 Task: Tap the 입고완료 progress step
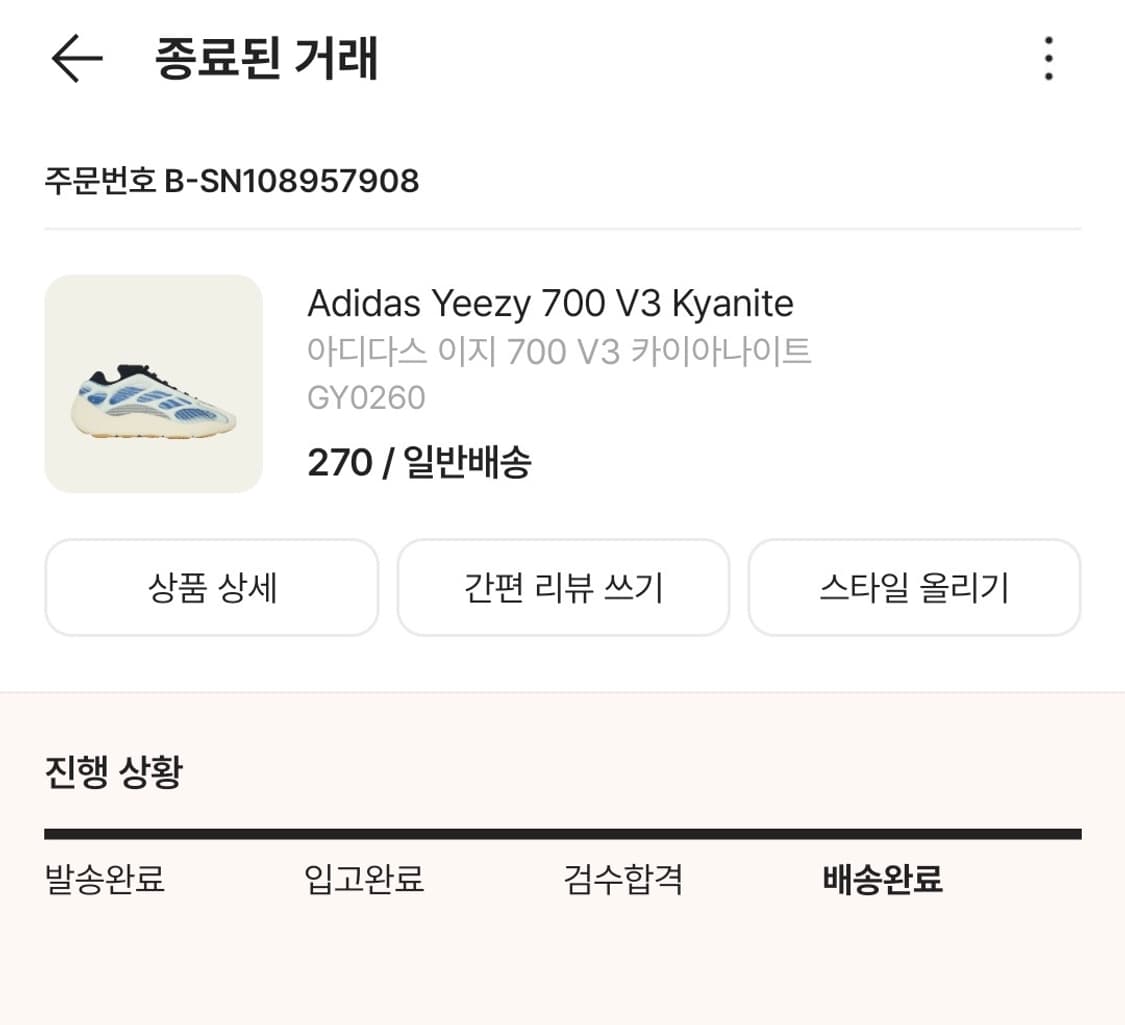point(363,881)
